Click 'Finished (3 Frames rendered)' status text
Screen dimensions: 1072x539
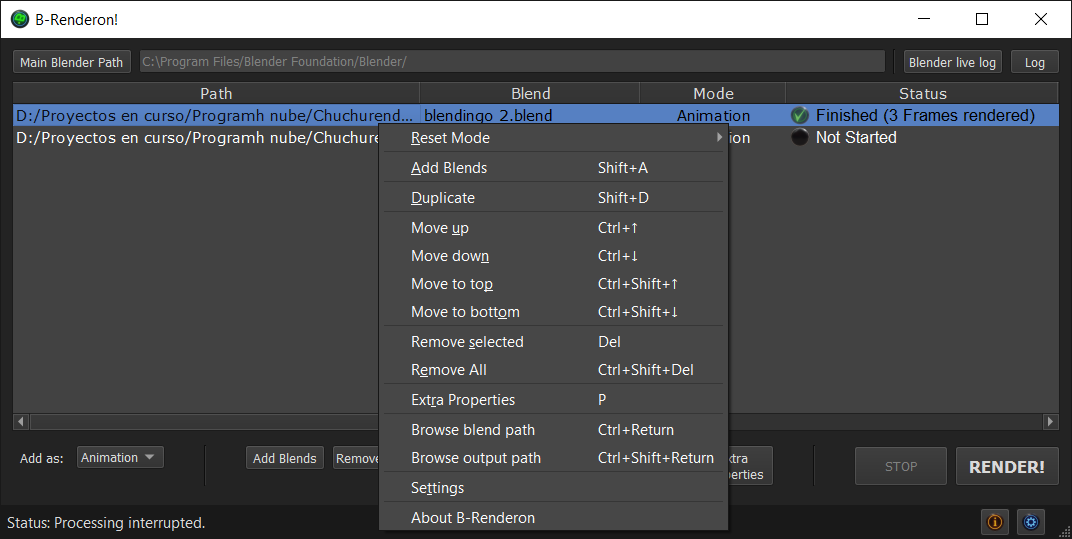[x=925, y=116]
